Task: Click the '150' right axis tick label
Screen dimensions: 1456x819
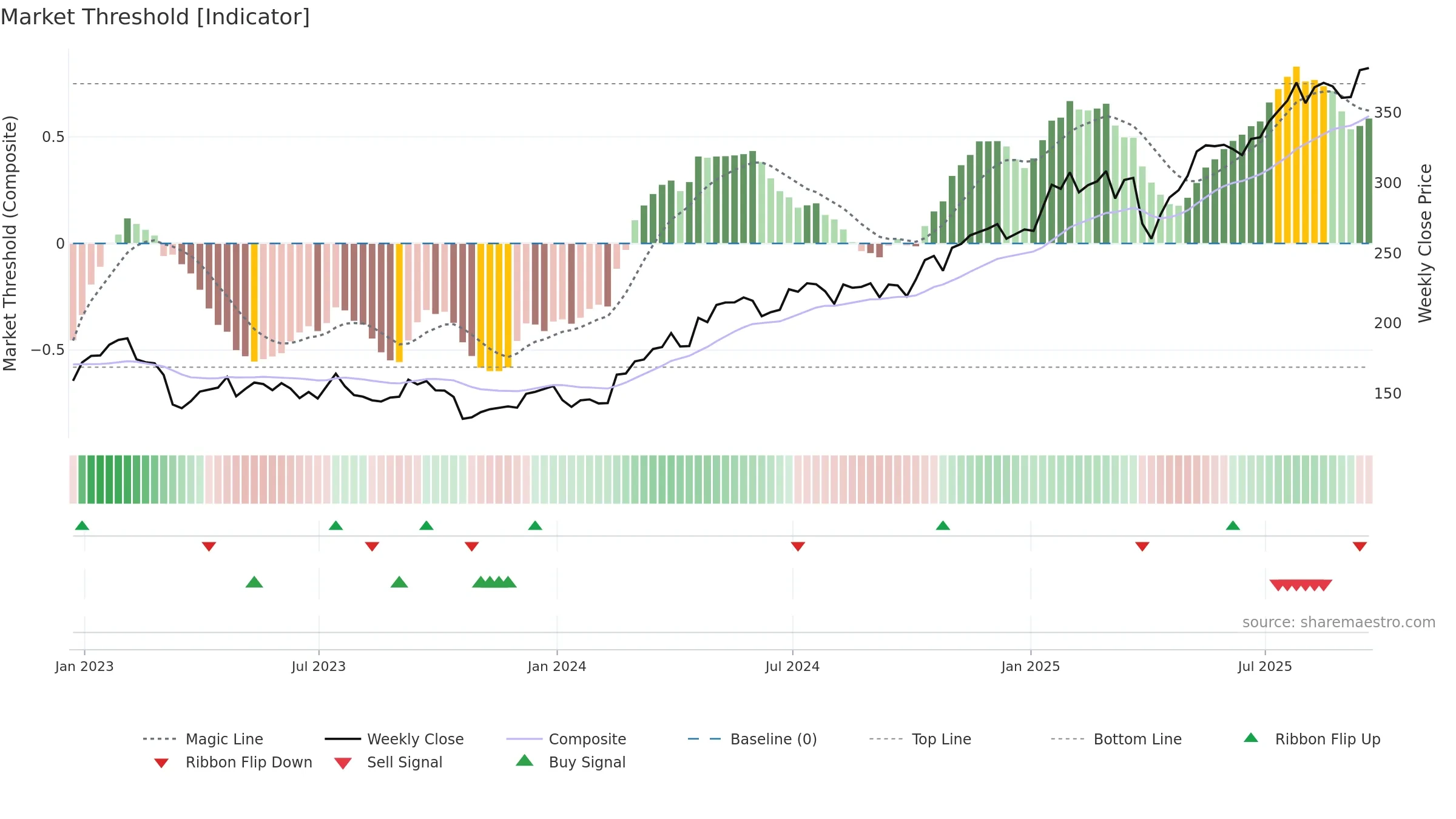Action: point(1388,393)
